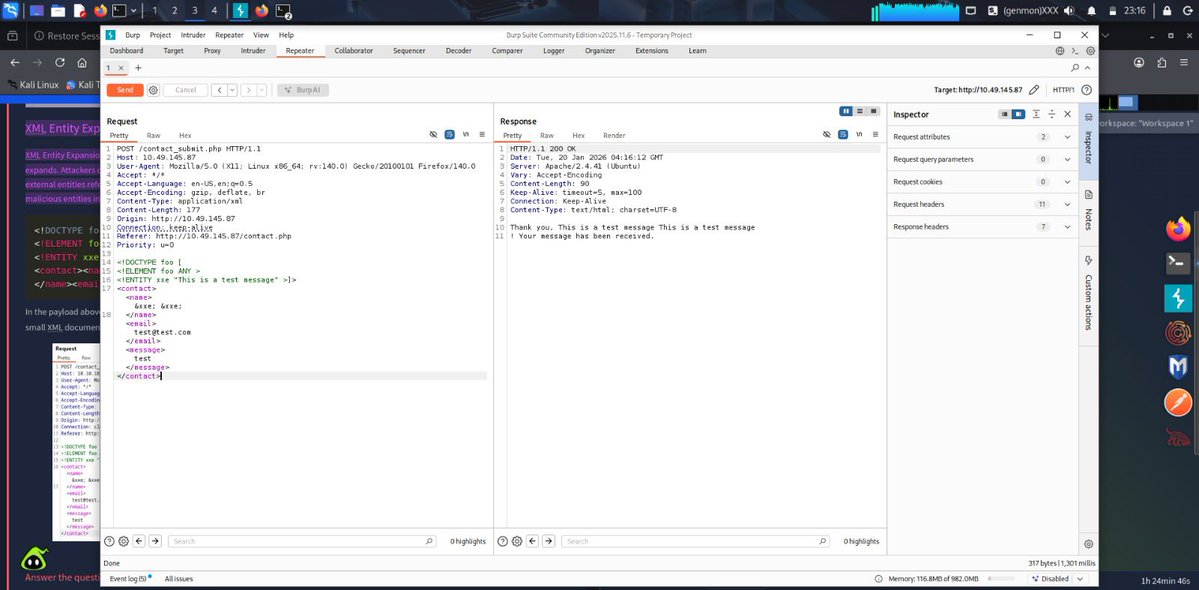Click the Cancel button
The image size is (1199, 590).
click(x=185, y=90)
